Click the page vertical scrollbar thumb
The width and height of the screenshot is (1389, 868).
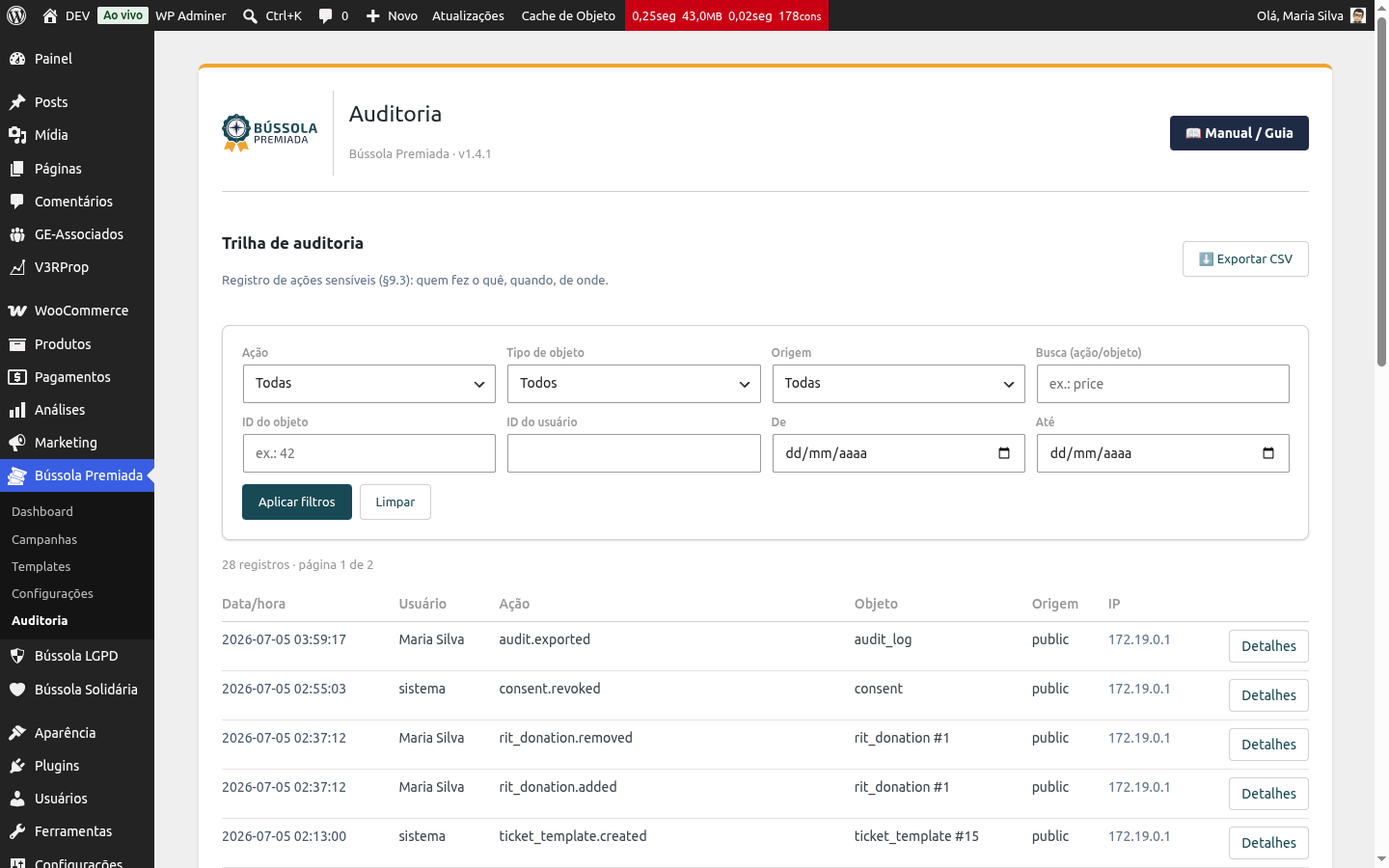tap(1381, 193)
